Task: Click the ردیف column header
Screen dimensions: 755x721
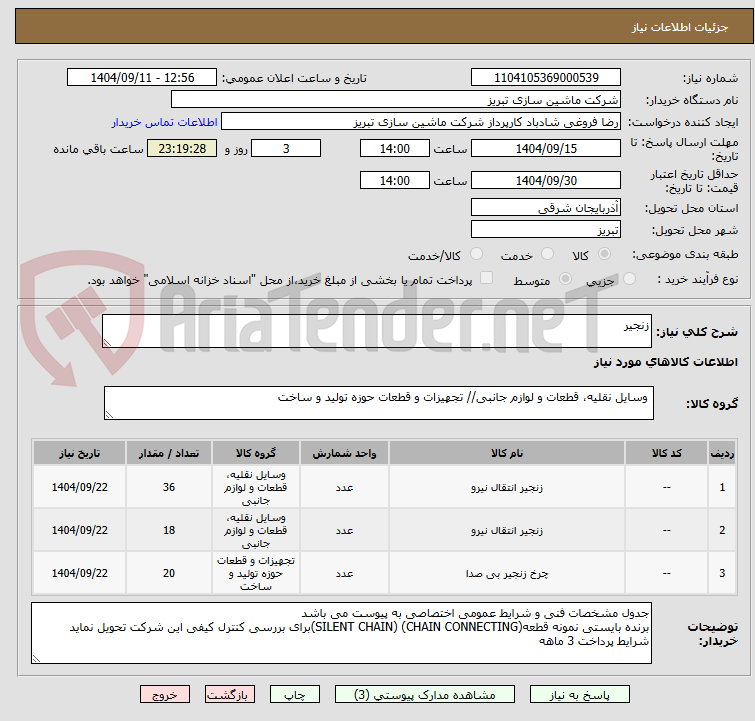Action: click(722, 453)
